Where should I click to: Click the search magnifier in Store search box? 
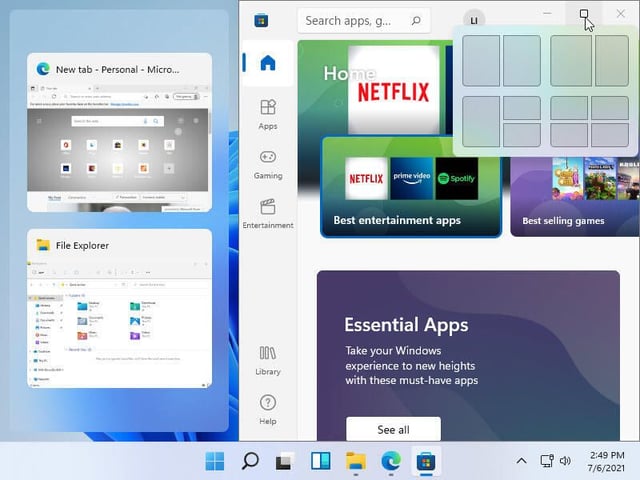[416, 20]
